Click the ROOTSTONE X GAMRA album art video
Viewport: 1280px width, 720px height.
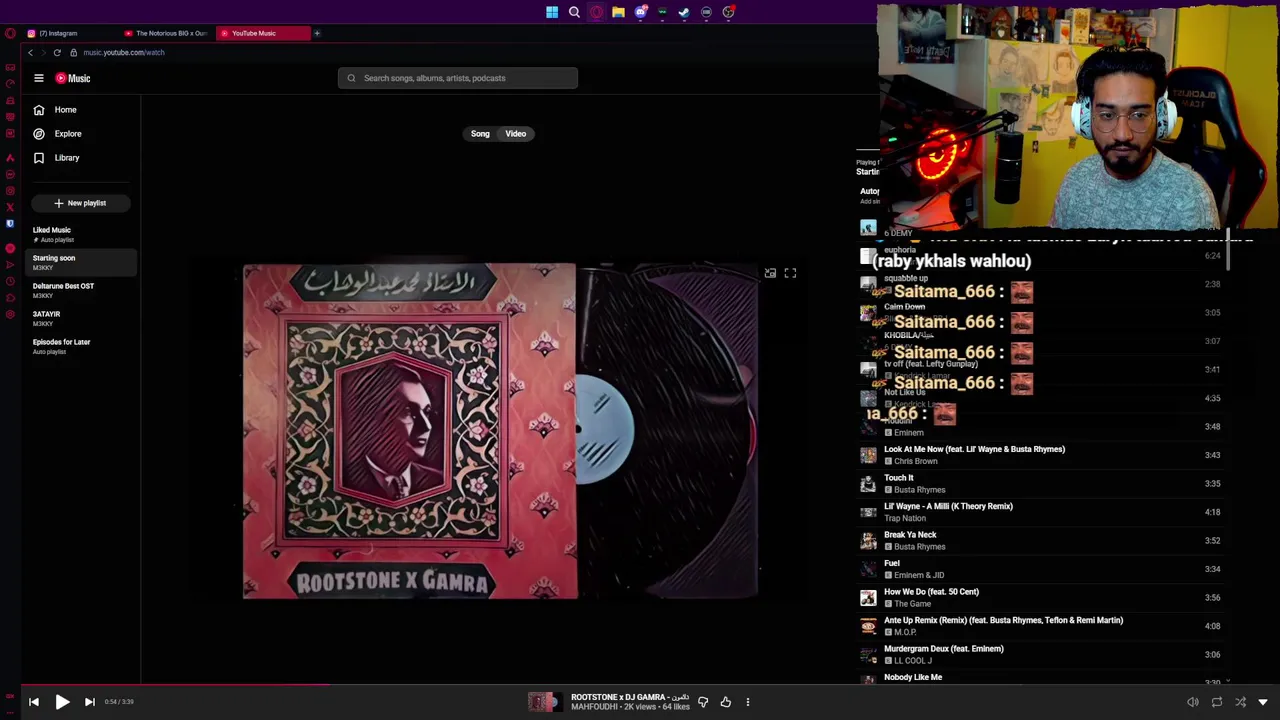click(x=500, y=431)
